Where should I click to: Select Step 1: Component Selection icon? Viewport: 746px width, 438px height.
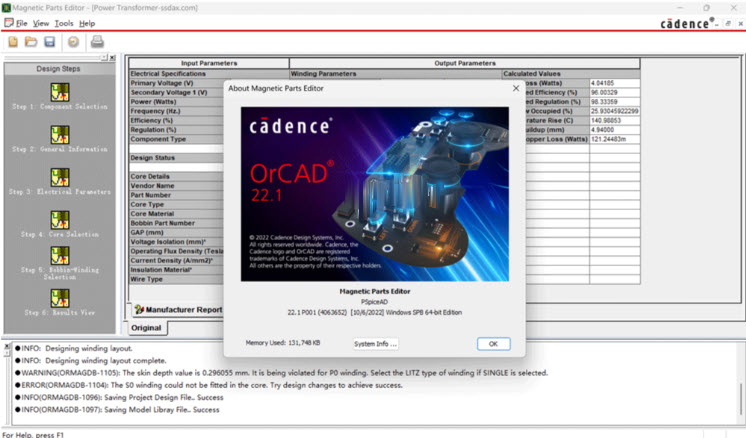click(x=60, y=91)
